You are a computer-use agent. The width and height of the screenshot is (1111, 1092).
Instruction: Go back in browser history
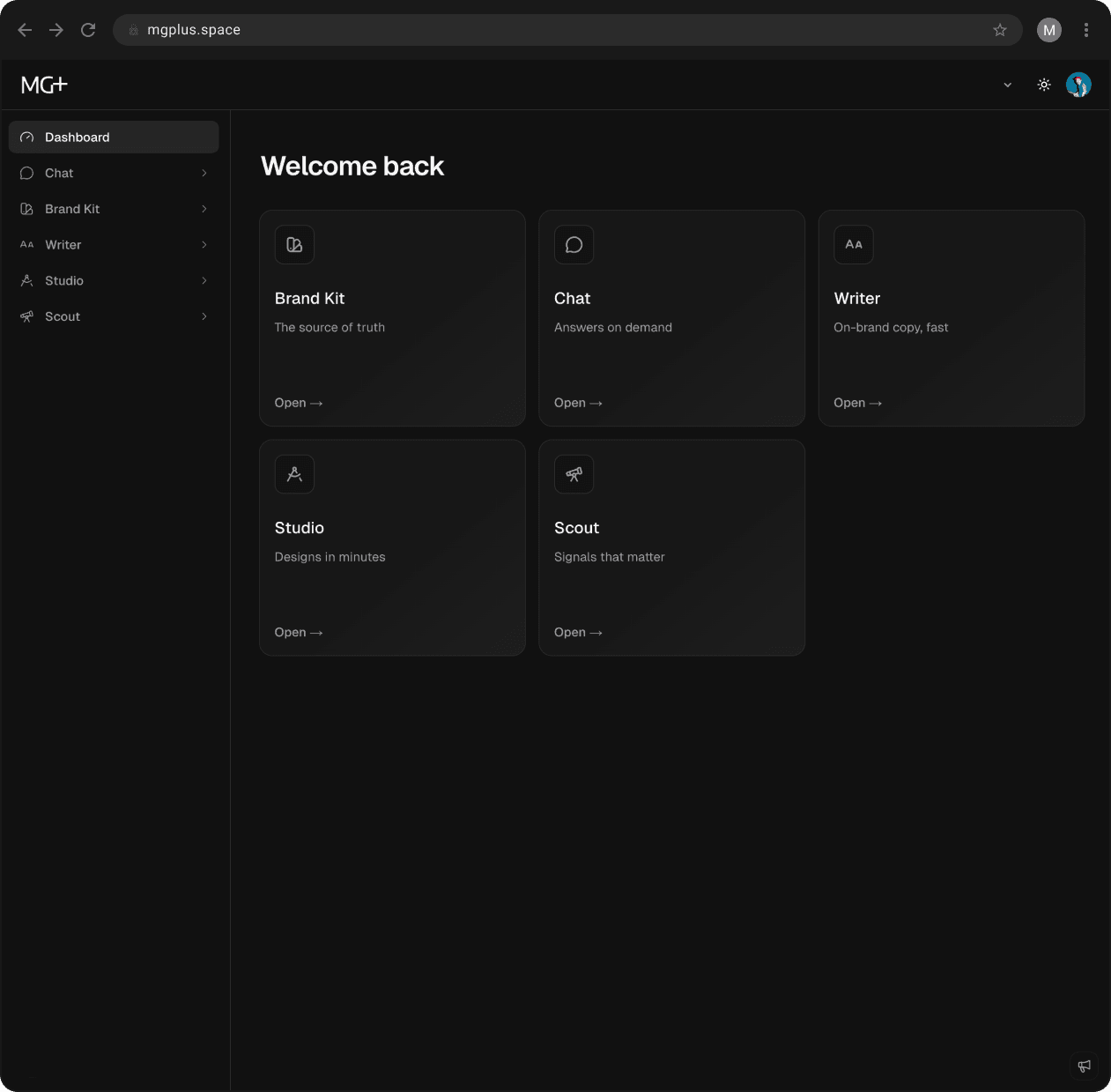point(25,30)
